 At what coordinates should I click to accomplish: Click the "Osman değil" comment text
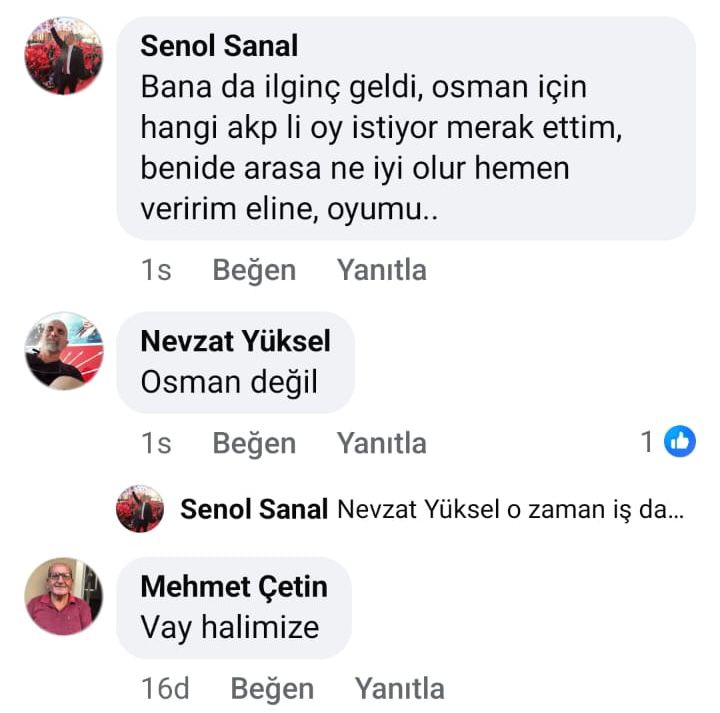(229, 382)
